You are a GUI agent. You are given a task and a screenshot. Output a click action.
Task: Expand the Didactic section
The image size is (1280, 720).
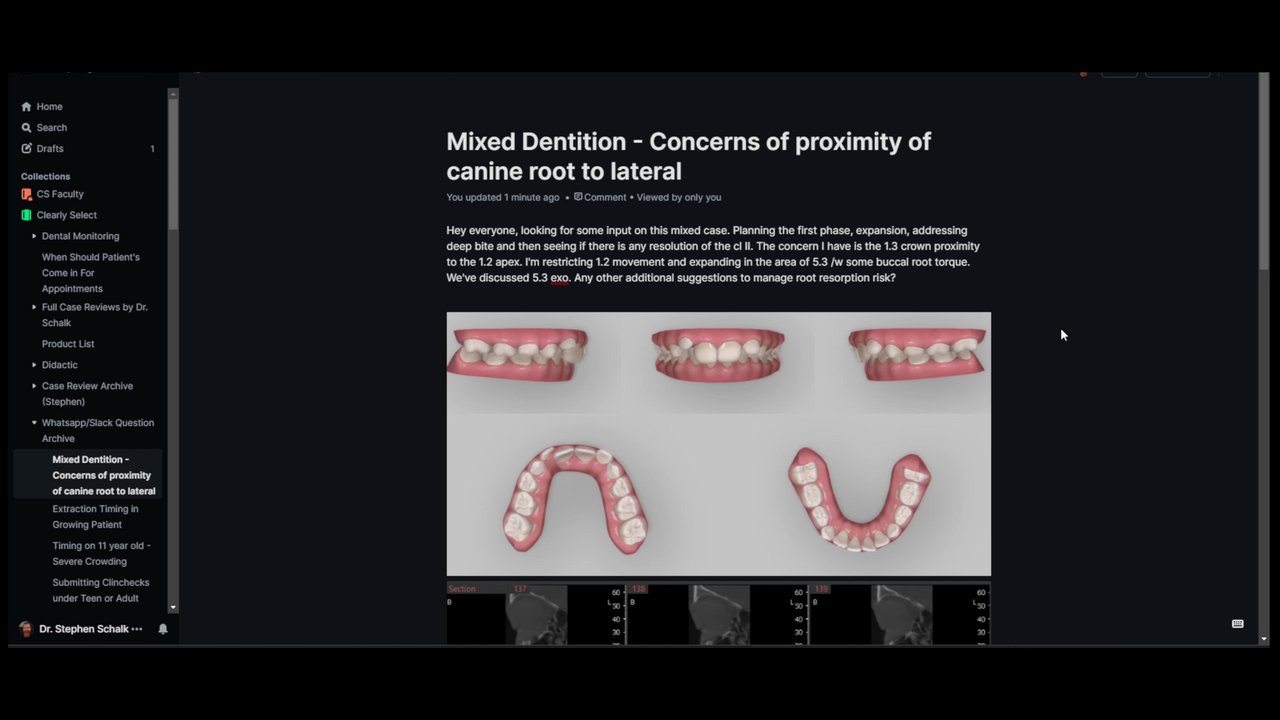tap(34, 365)
